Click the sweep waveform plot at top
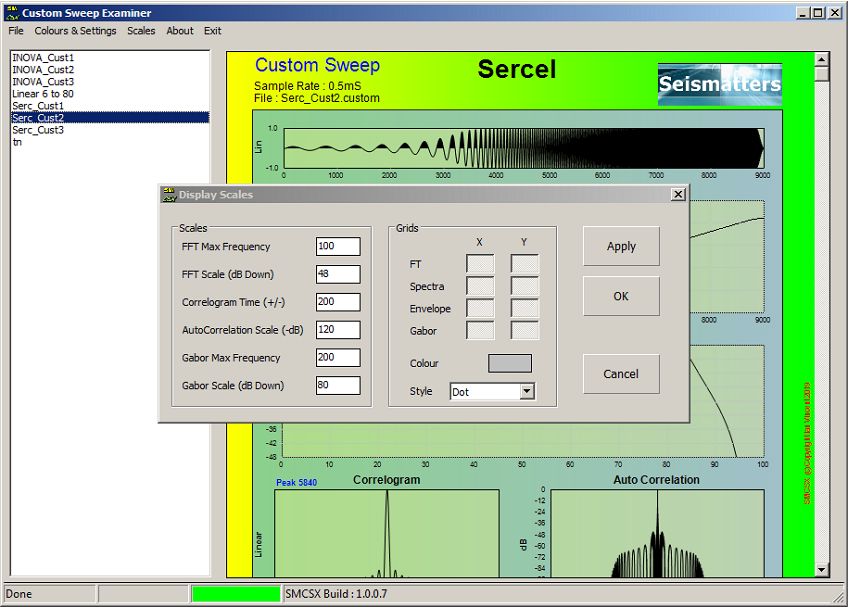The image size is (848, 607). pyautogui.click(x=524, y=148)
